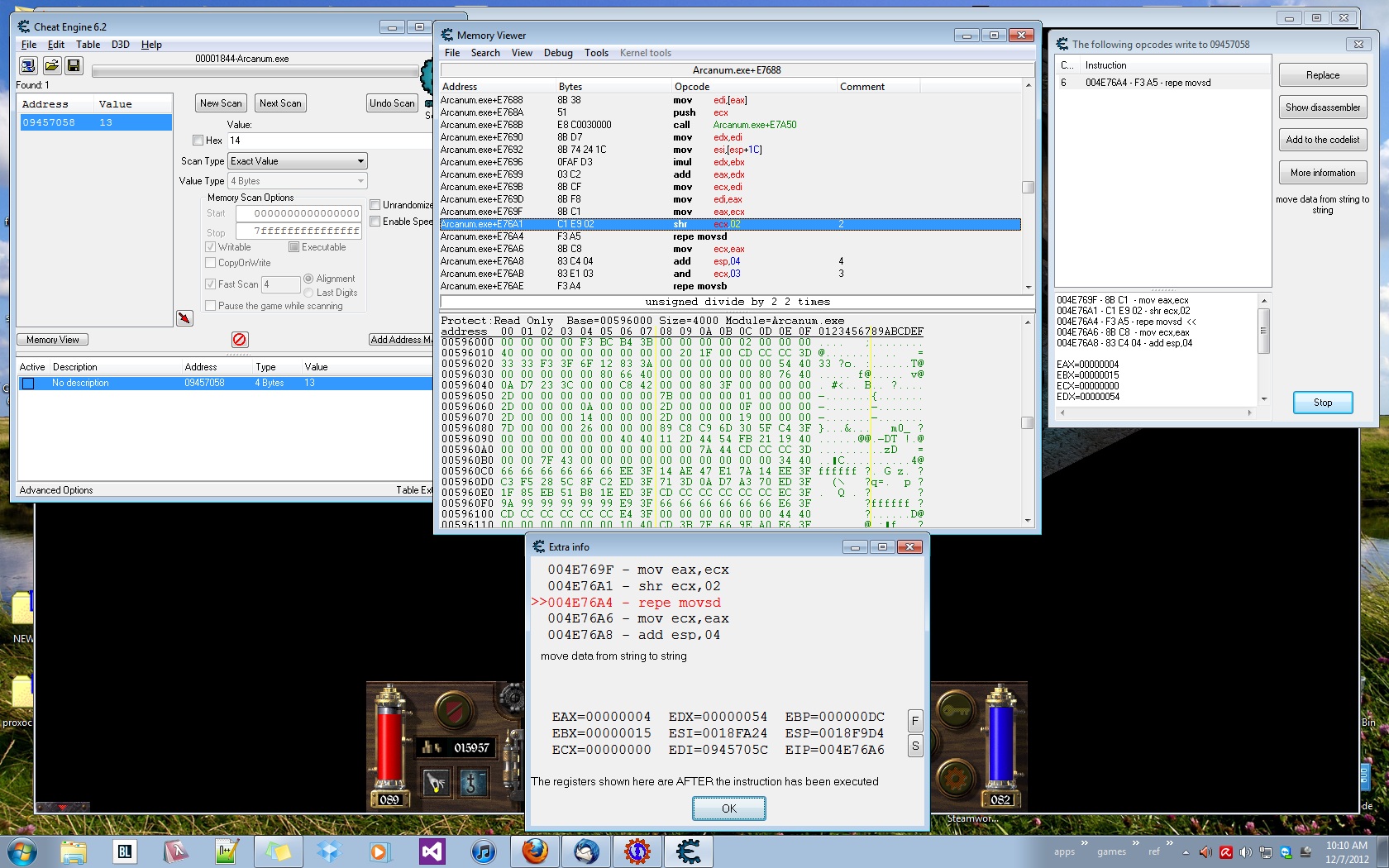
Task: Open Cheat Engine from the taskbar
Action: 689,851
